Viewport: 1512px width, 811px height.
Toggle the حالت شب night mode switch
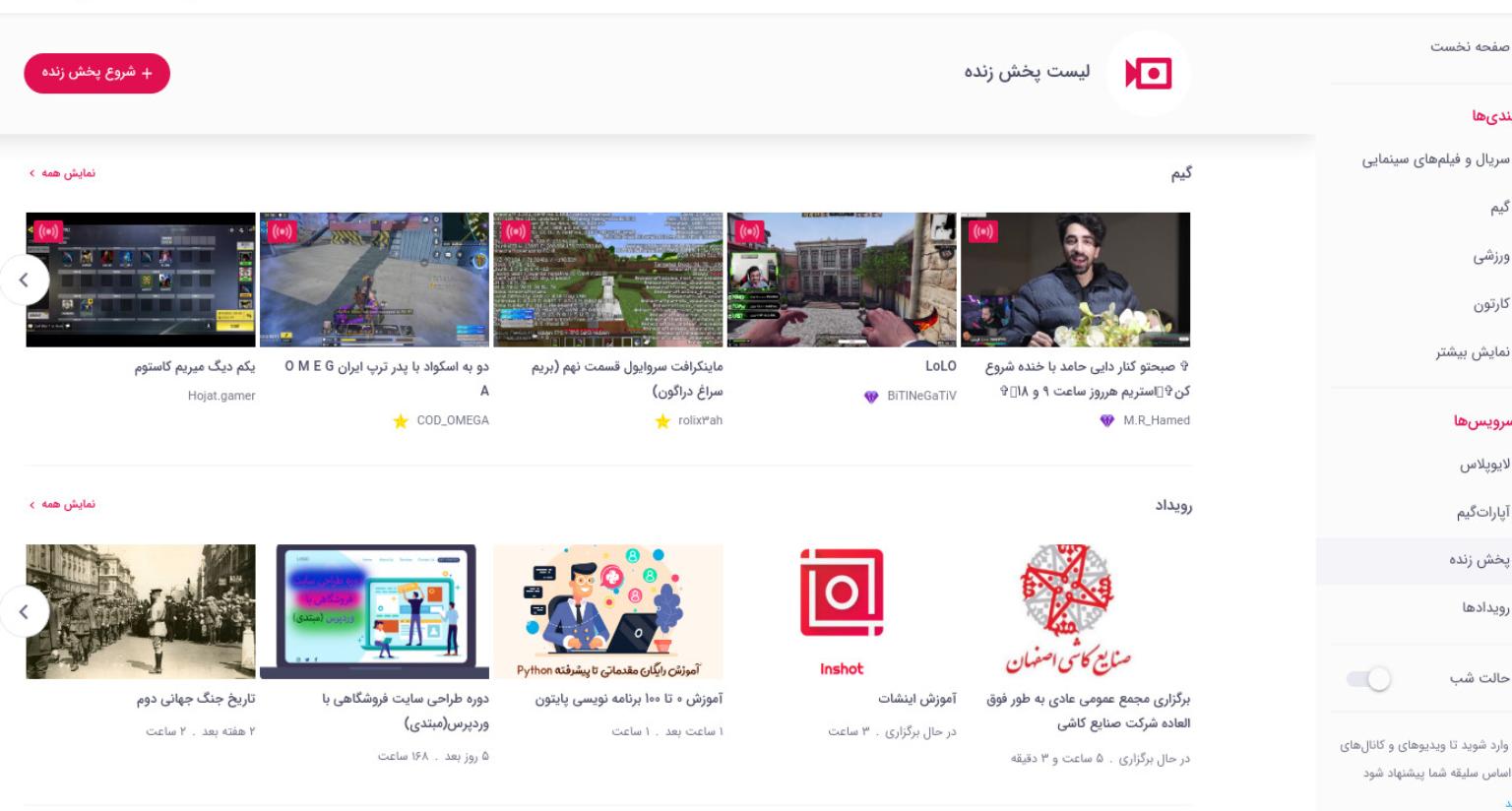(x=1368, y=679)
